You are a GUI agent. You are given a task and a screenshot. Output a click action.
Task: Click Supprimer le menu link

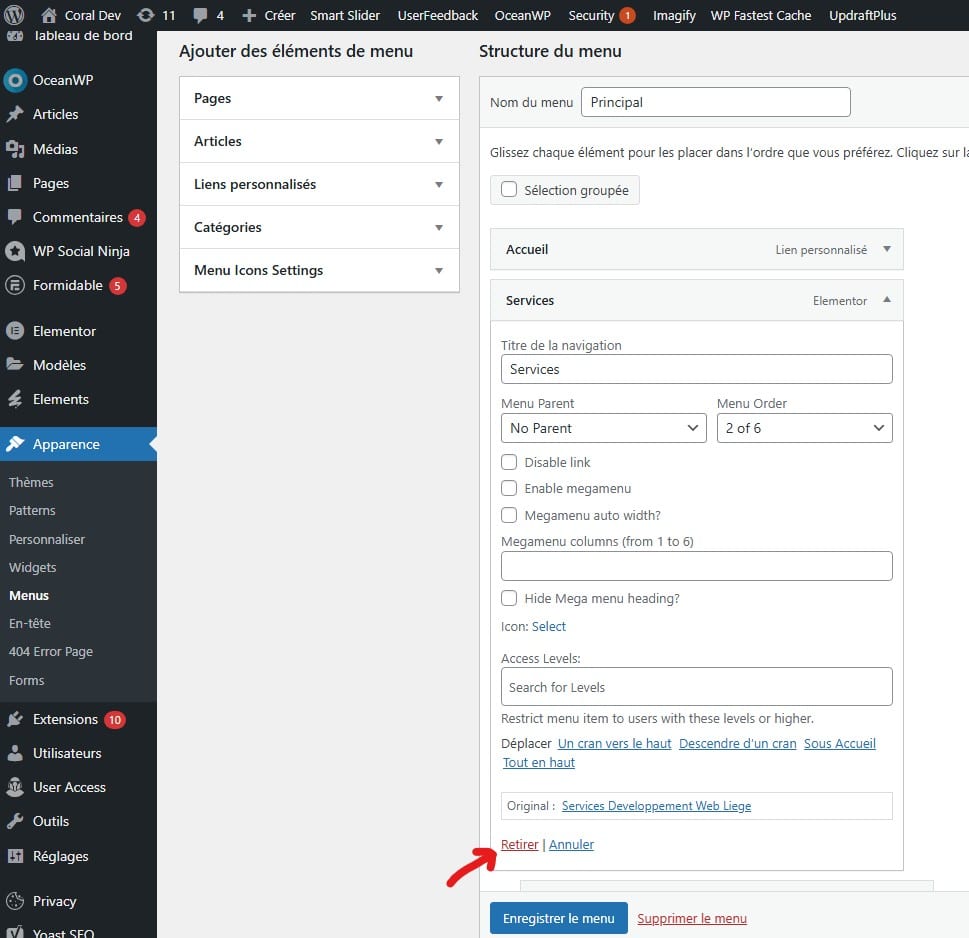click(692, 918)
